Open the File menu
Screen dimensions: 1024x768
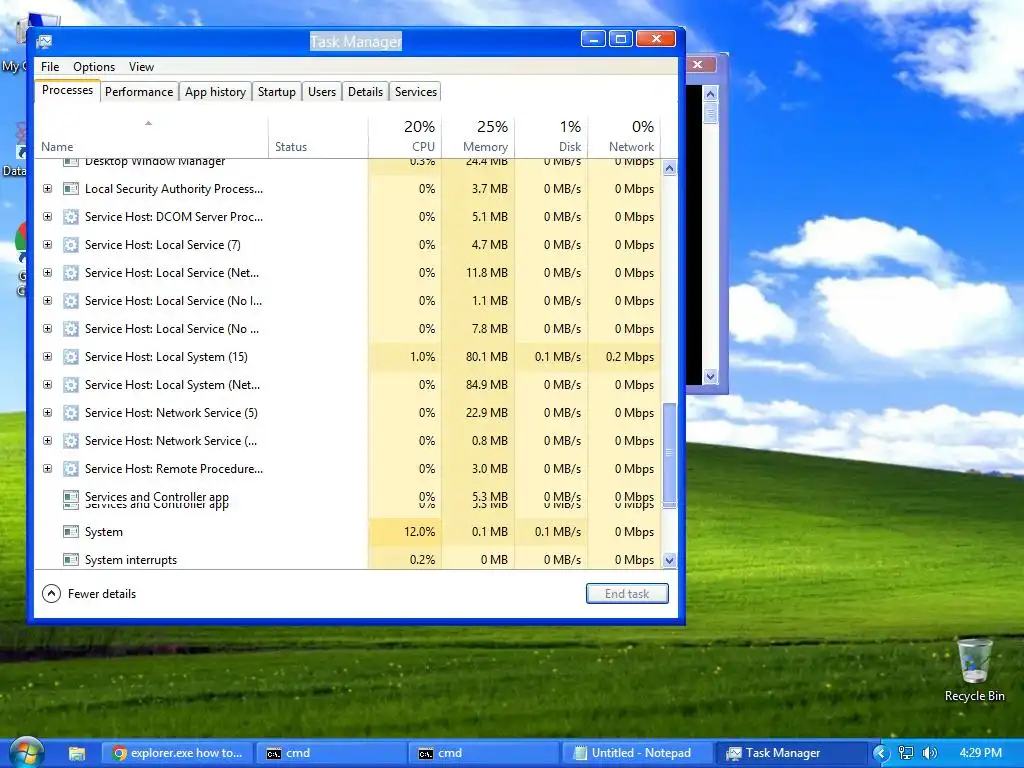pos(50,67)
